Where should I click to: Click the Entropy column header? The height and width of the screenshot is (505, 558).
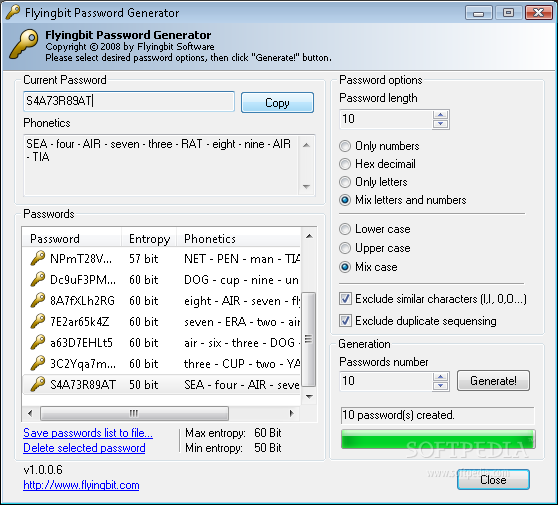[149, 238]
